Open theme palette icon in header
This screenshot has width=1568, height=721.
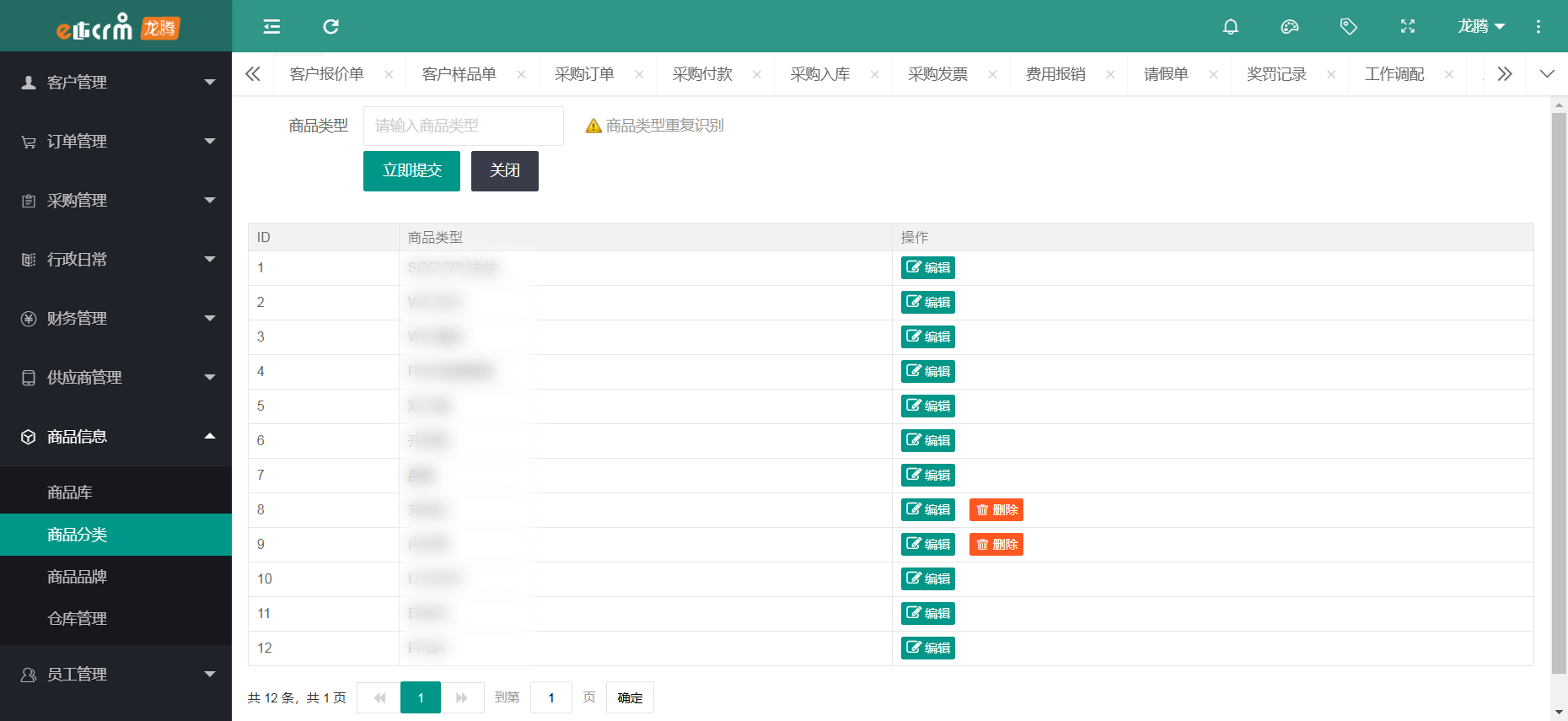(x=1289, y=27)
